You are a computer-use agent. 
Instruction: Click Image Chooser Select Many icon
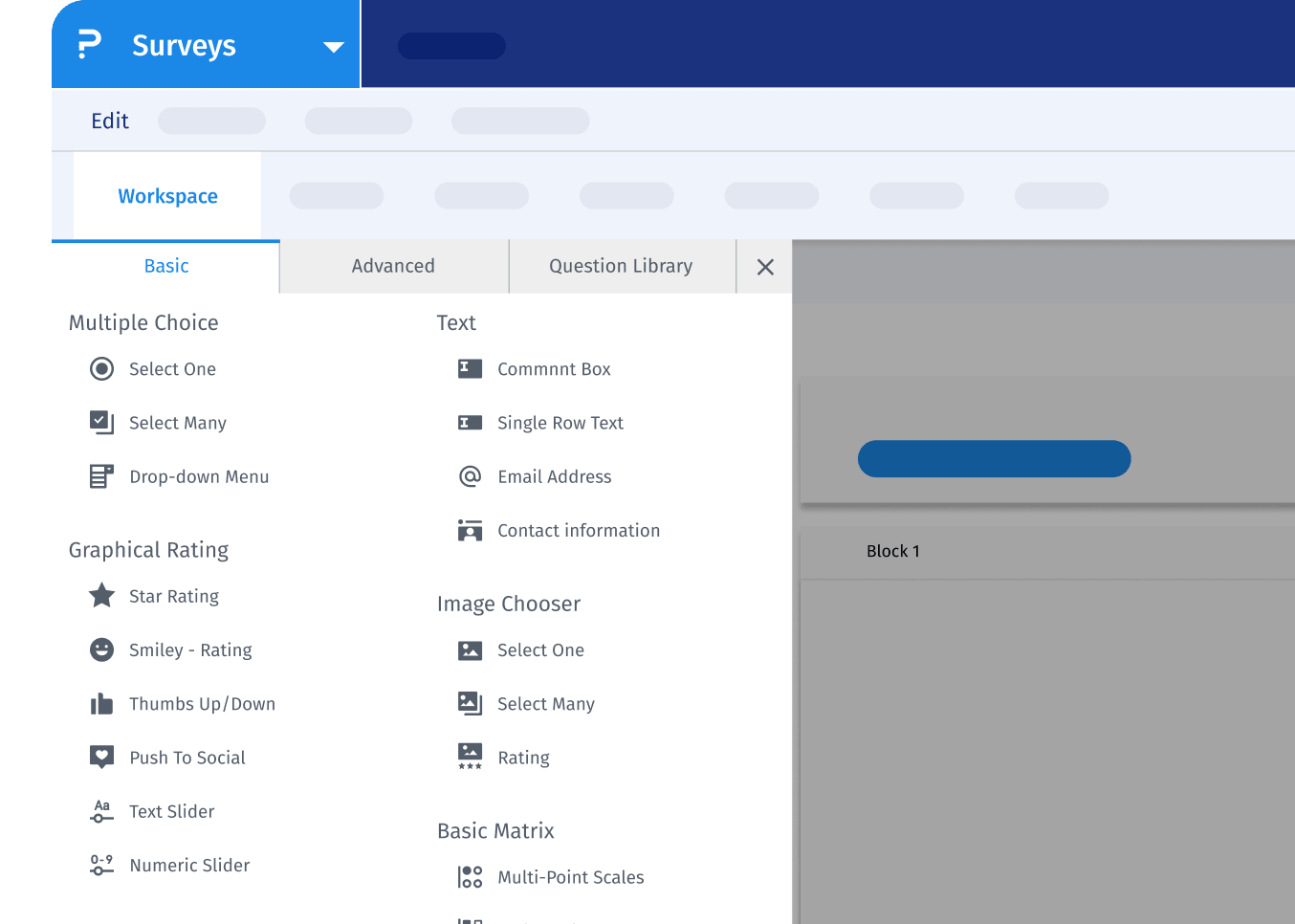(x=470, y=704)
